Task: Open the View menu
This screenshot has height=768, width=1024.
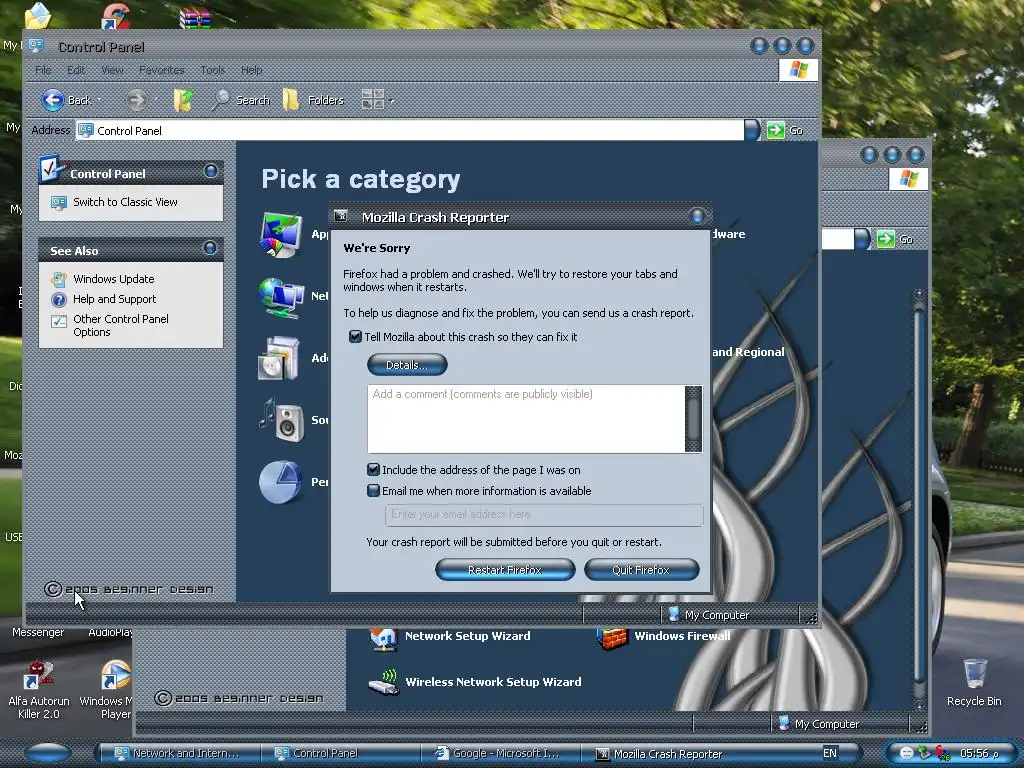Action: pos(112,70)
